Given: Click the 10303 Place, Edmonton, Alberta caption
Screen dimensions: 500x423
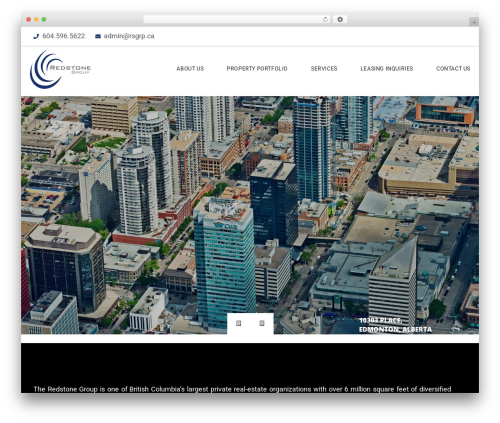Looking at the screenshot, I should 395,325.
